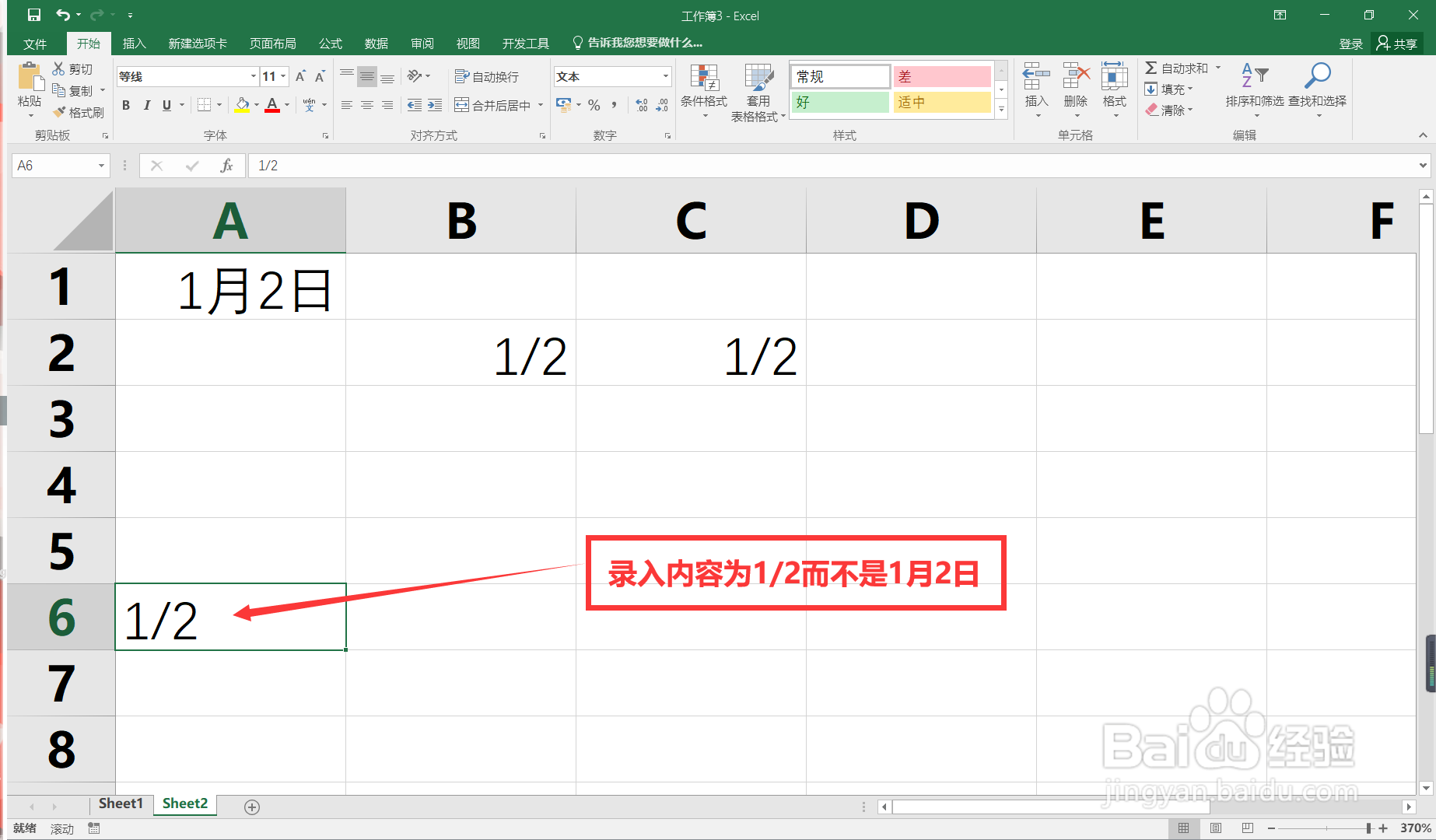Image resolution: width=1436 pixels, height=840 pixels.
Task: Toggle bold formatting
Action: click(x=126, y=105)
